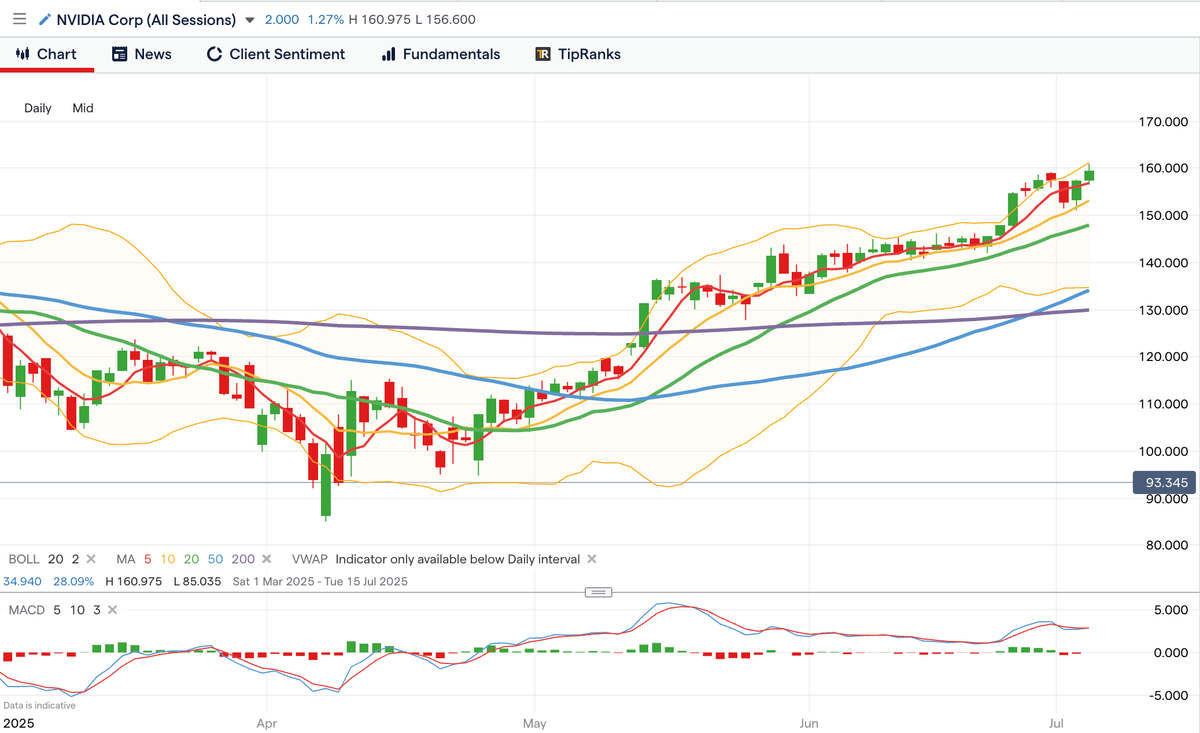Screen dimensions: 1200x733
Task: Click the -5.000 MACD axis label
Action: pyautogui.click(x=1167, y=696)
